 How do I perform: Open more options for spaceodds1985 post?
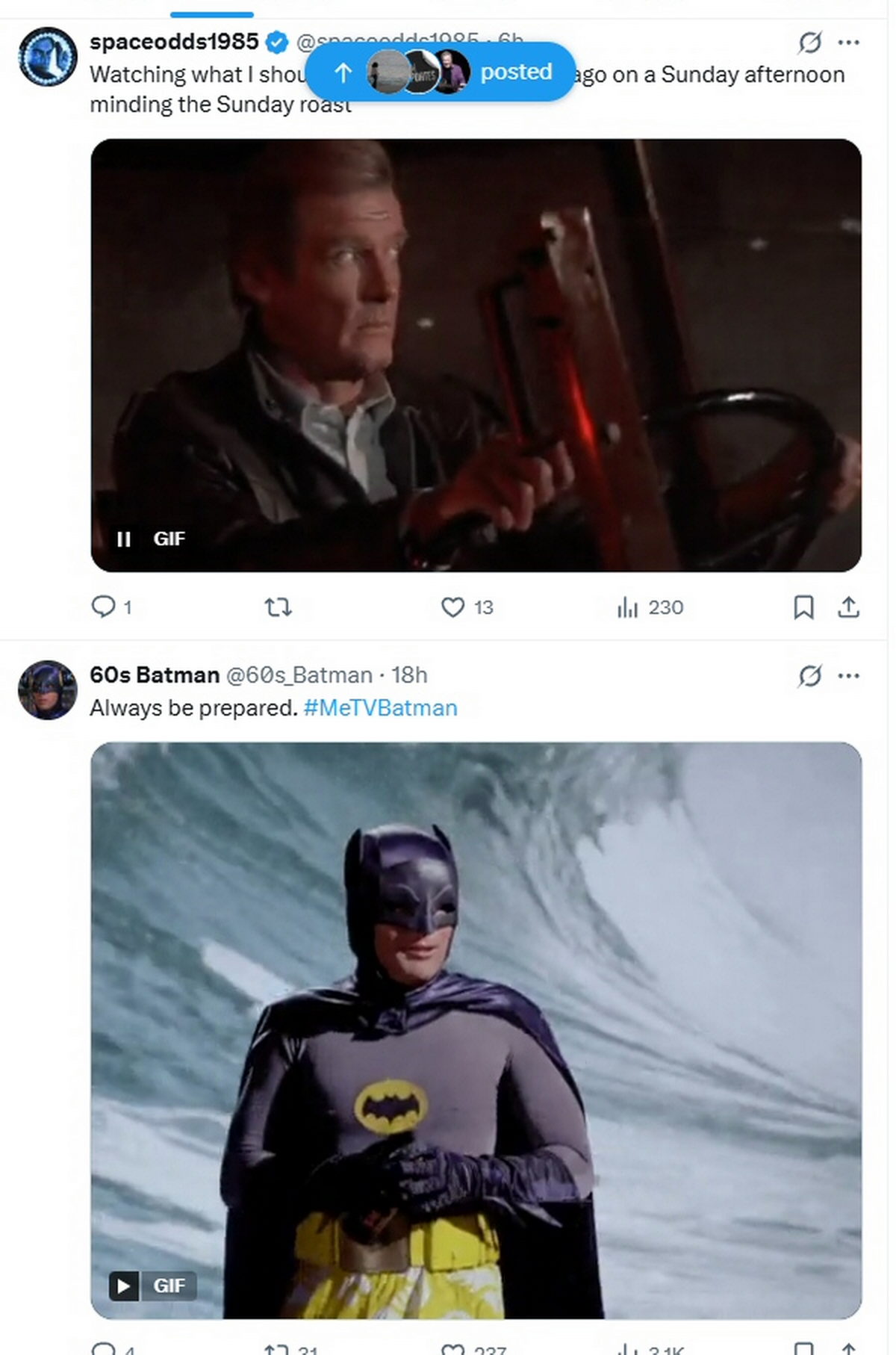(849, 43)
